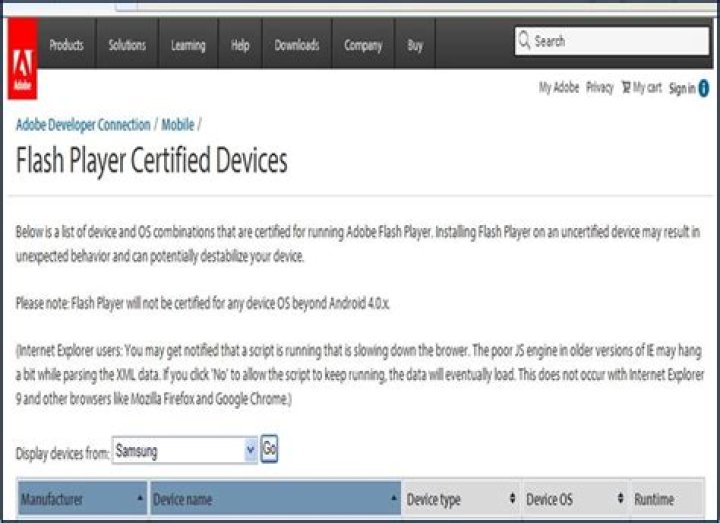
Task: Sort by Manufacturer column arrow
Action: coord(140,498)
